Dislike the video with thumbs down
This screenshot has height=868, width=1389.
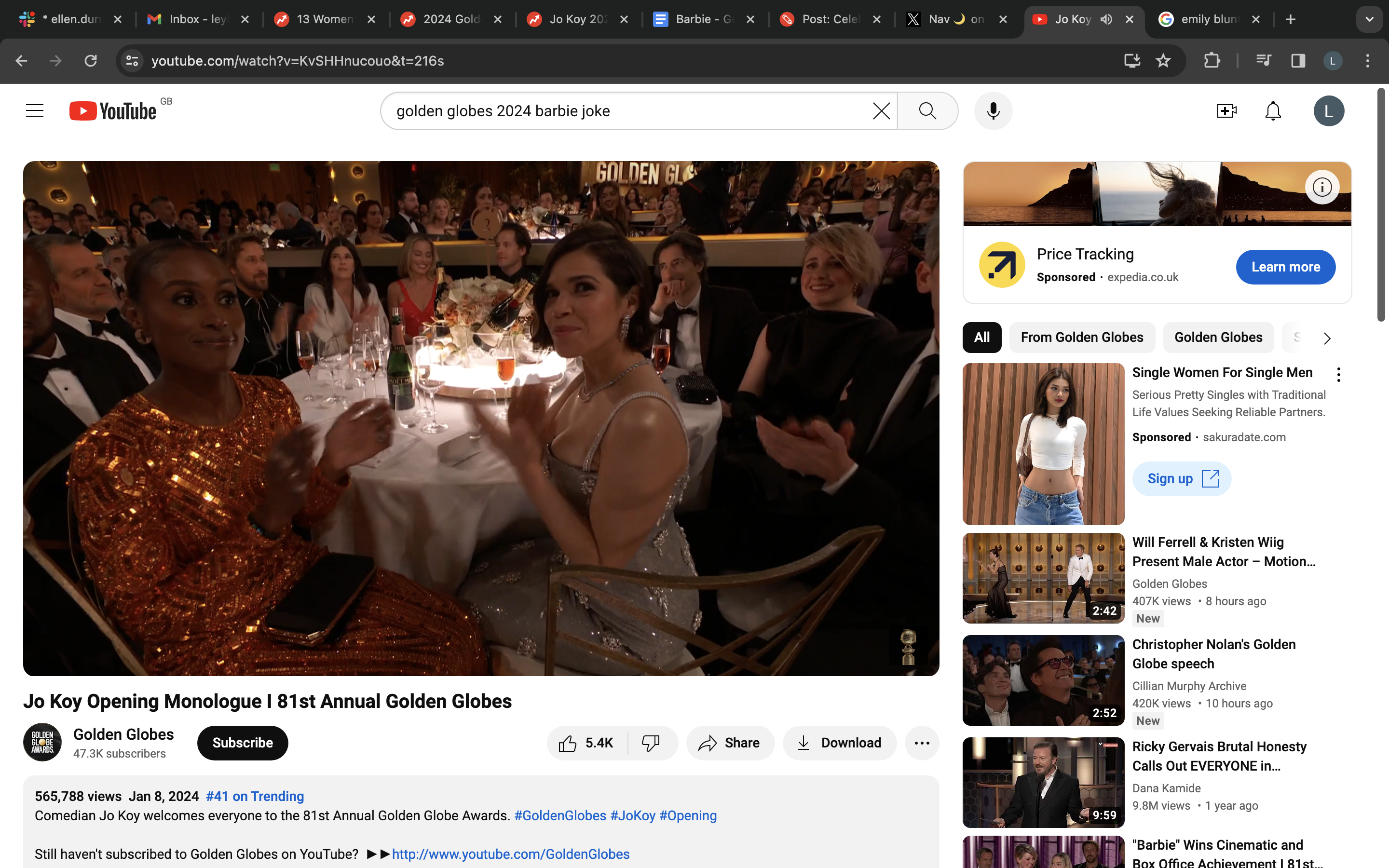651,743
